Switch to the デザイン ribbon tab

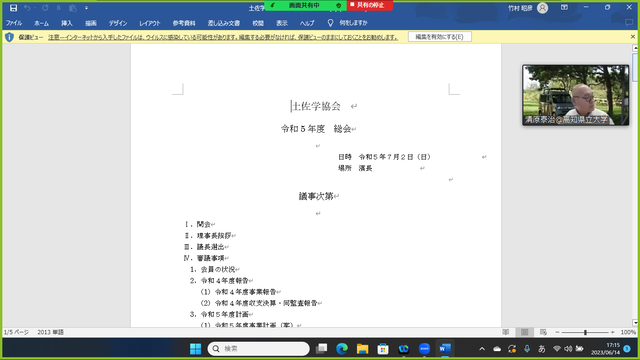point(118,23)
